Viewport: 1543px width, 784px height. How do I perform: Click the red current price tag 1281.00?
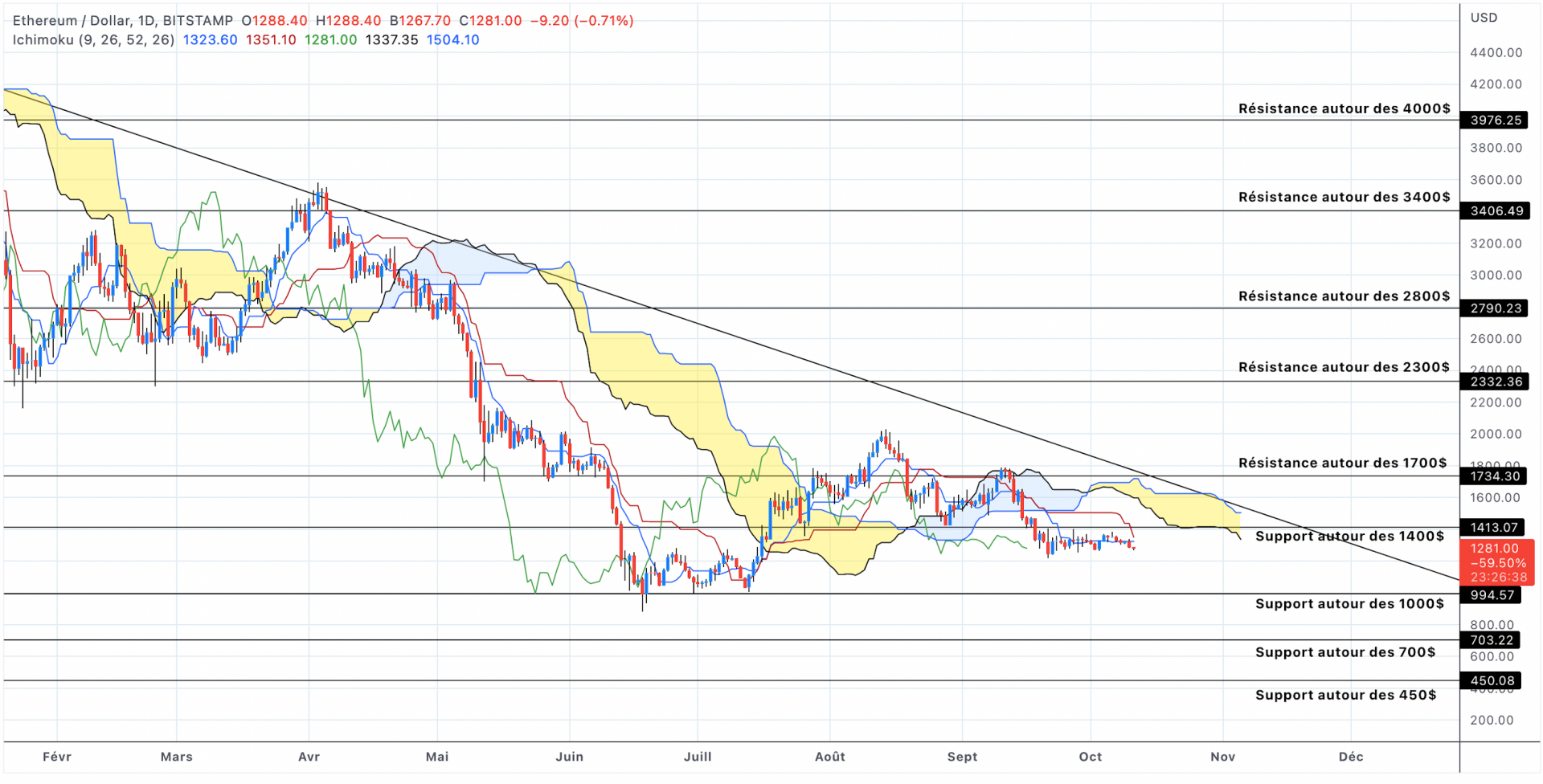[1497, 562]
